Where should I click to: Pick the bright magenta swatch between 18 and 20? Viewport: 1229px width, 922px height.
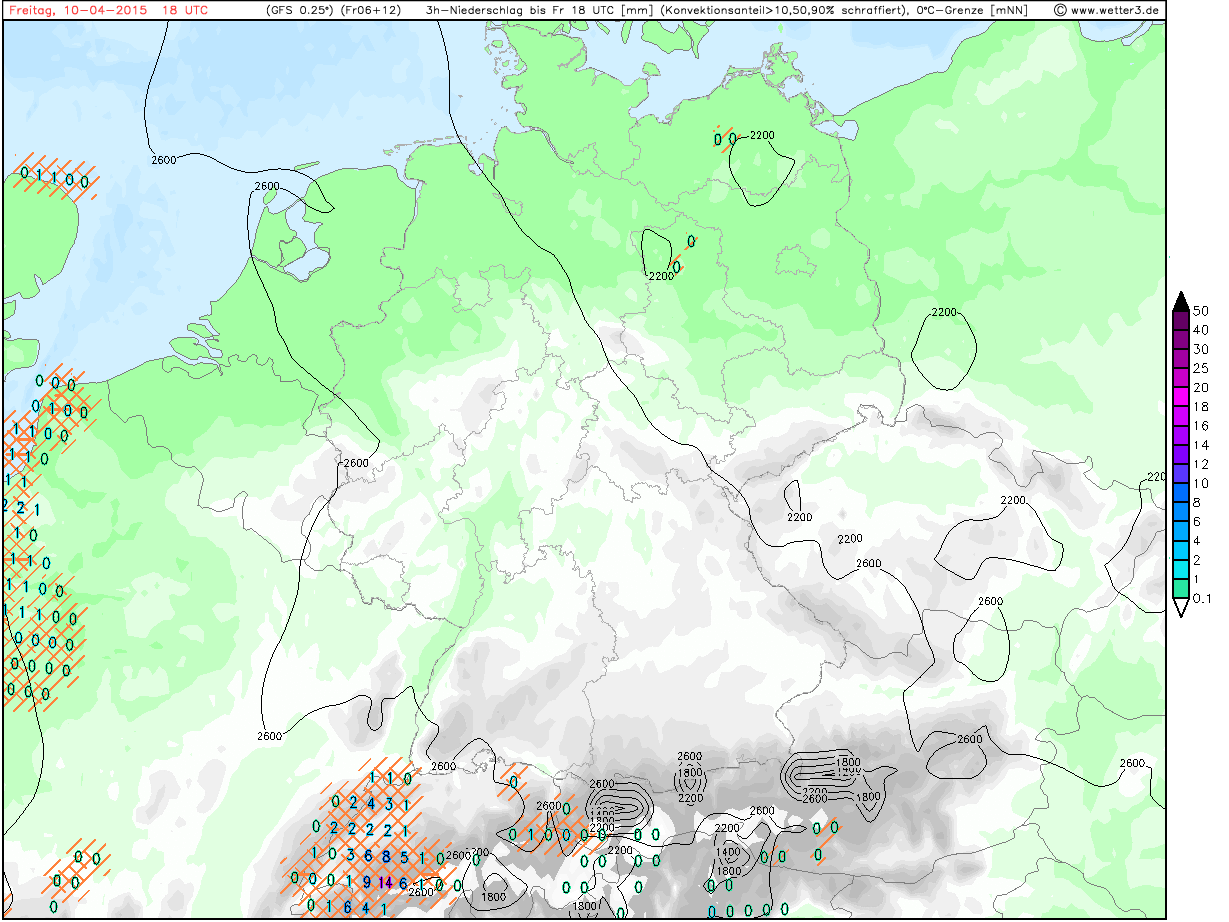click(1180, 397)
